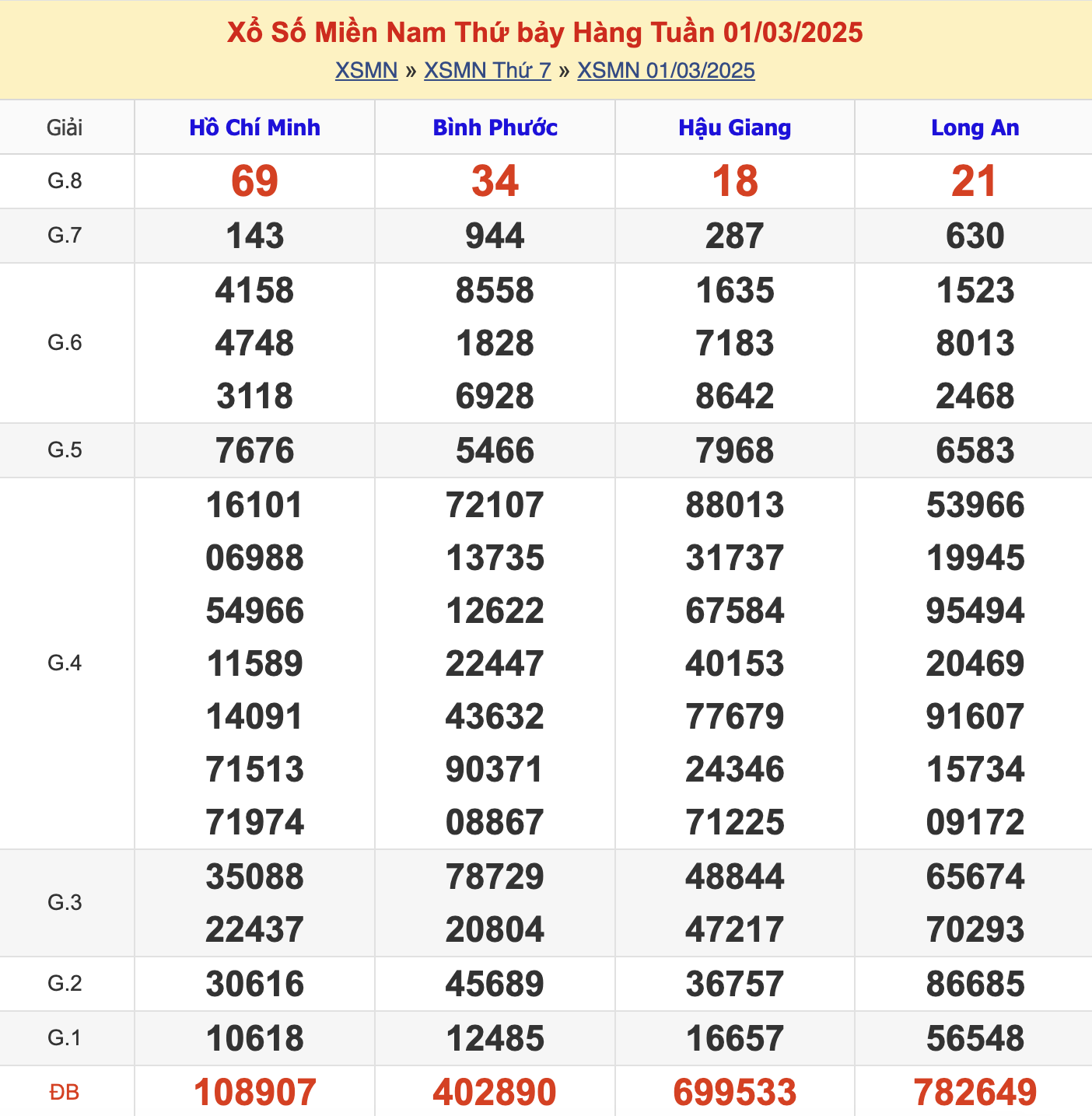The image size is (1092, 1116).
Task: Click the G.4 row label
Action: [65, 663]
